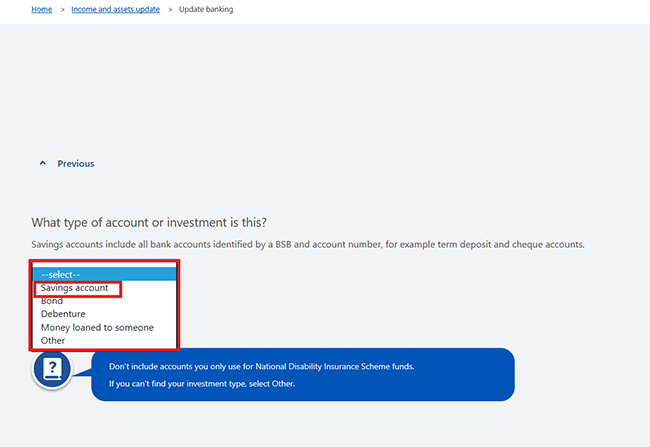The width and height of the screenshot is (650, 447).
Task: Open the Income and assets update link
Action: [x=116, y=9]
